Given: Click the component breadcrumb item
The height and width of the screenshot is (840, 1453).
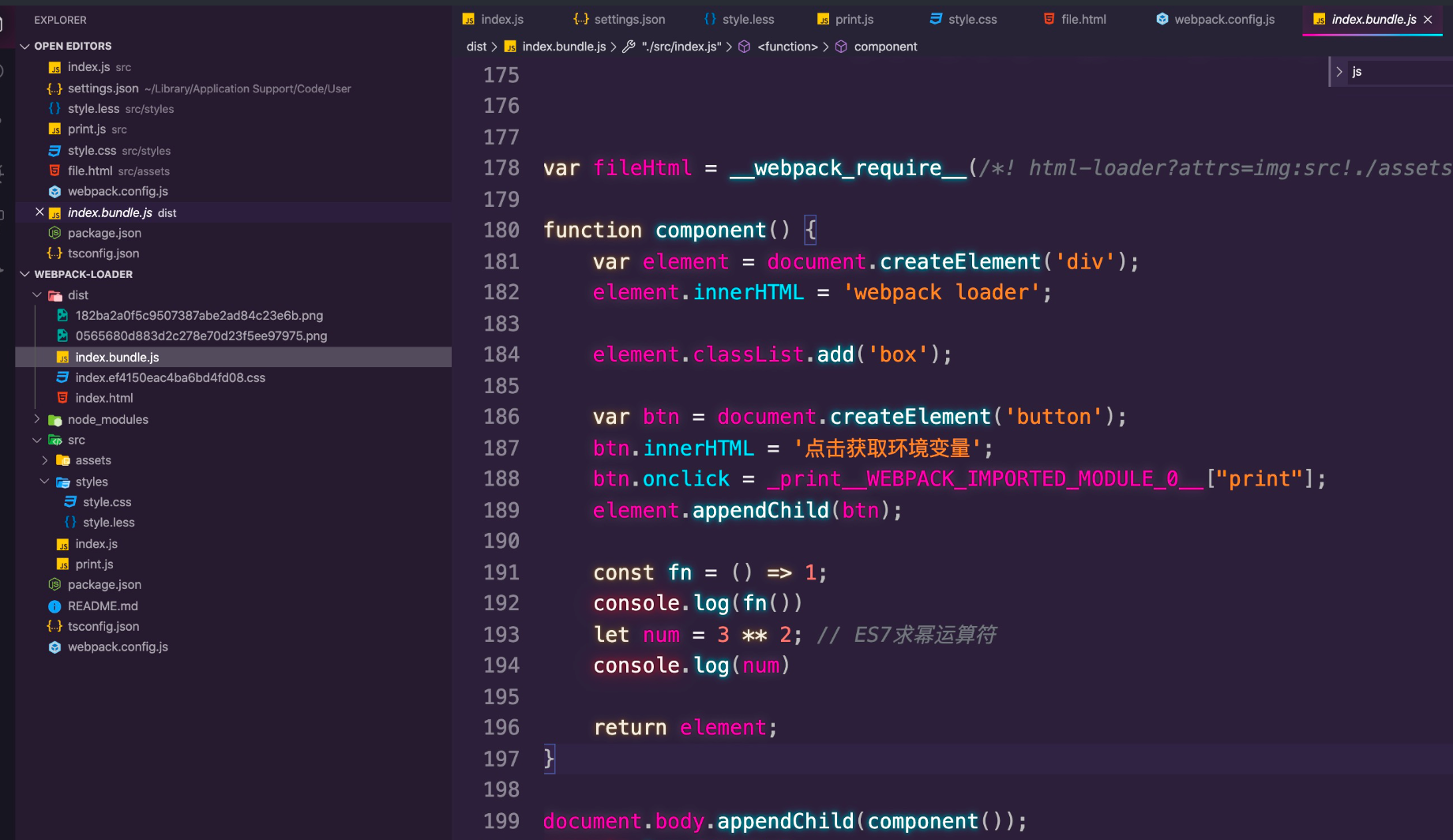Looking at the screenshot, I should [885, 47].
